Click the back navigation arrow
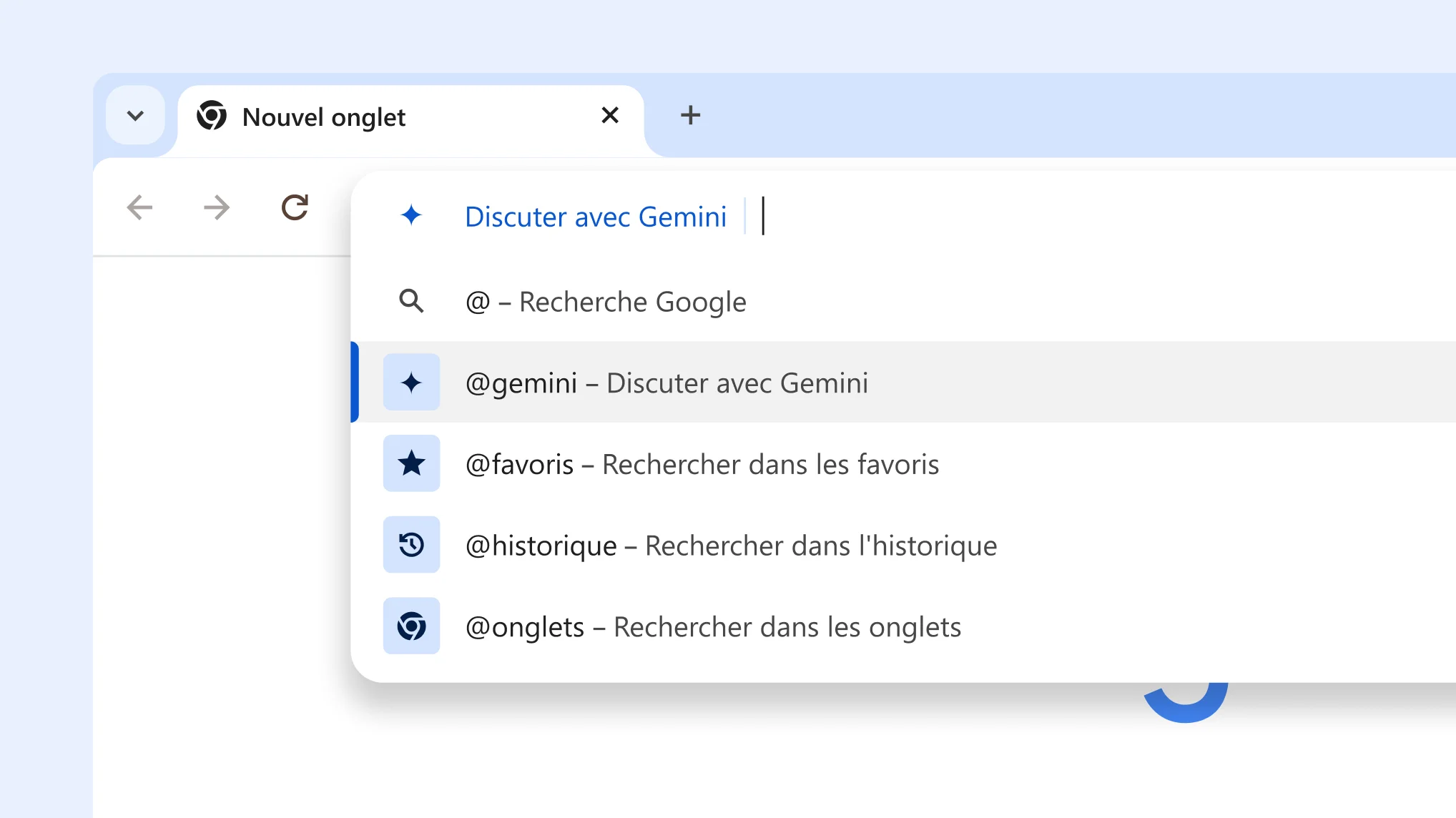Screen dimensions: 1456x818 click(x=139, y=208)
